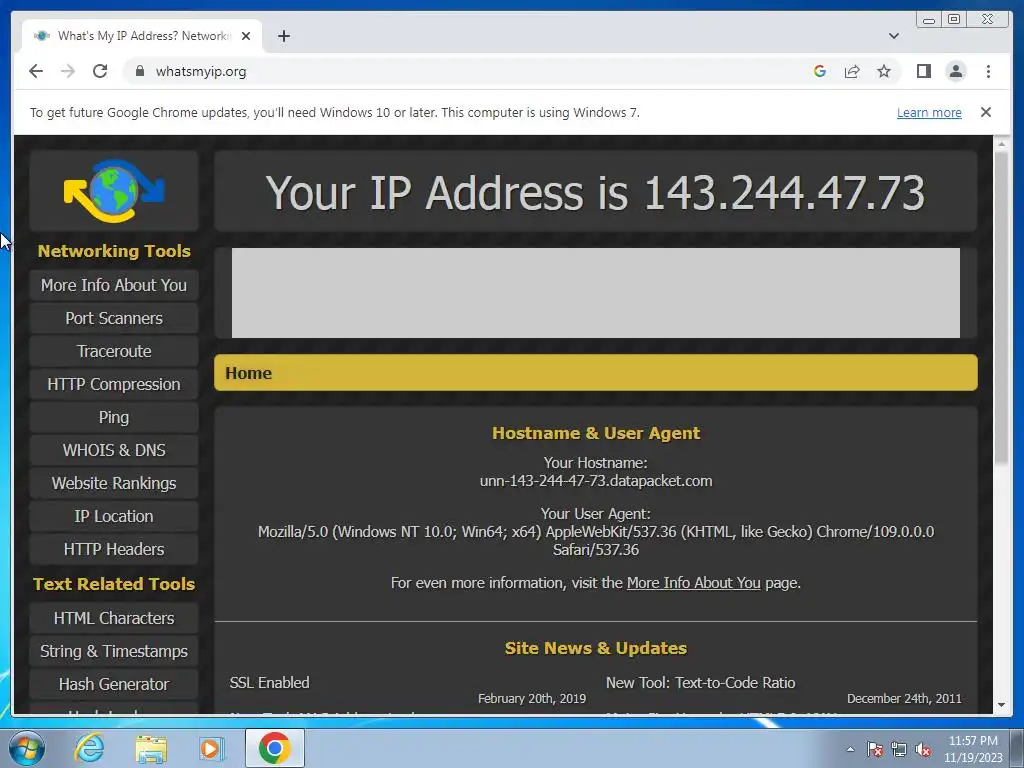Viewport: 1024px width, 768px height.
Task: Click the page vertical scrollbar thumb
Action: pos(1001,307)
